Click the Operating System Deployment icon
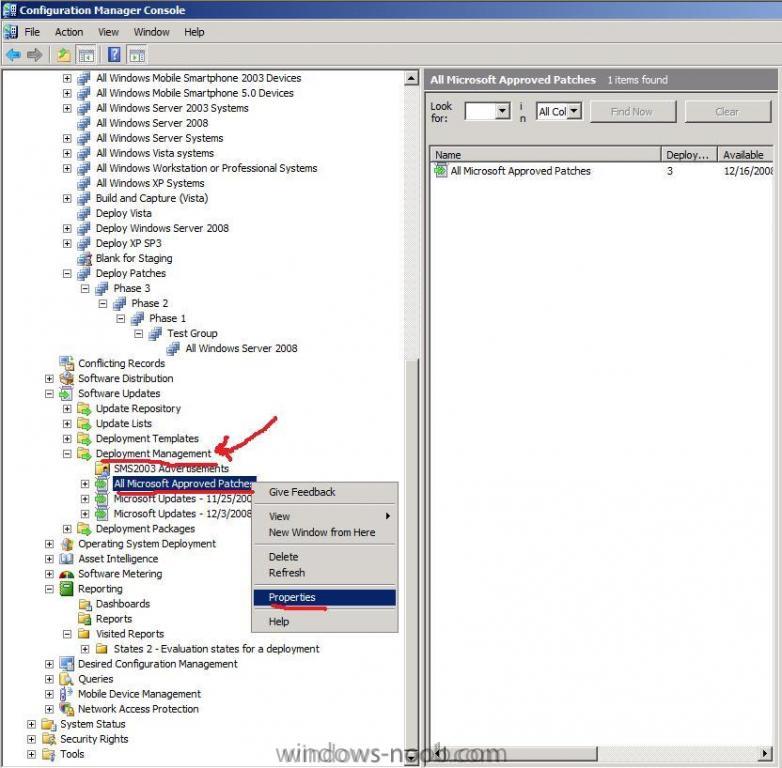Screen dimensions: 782x768 coord(66,544)
